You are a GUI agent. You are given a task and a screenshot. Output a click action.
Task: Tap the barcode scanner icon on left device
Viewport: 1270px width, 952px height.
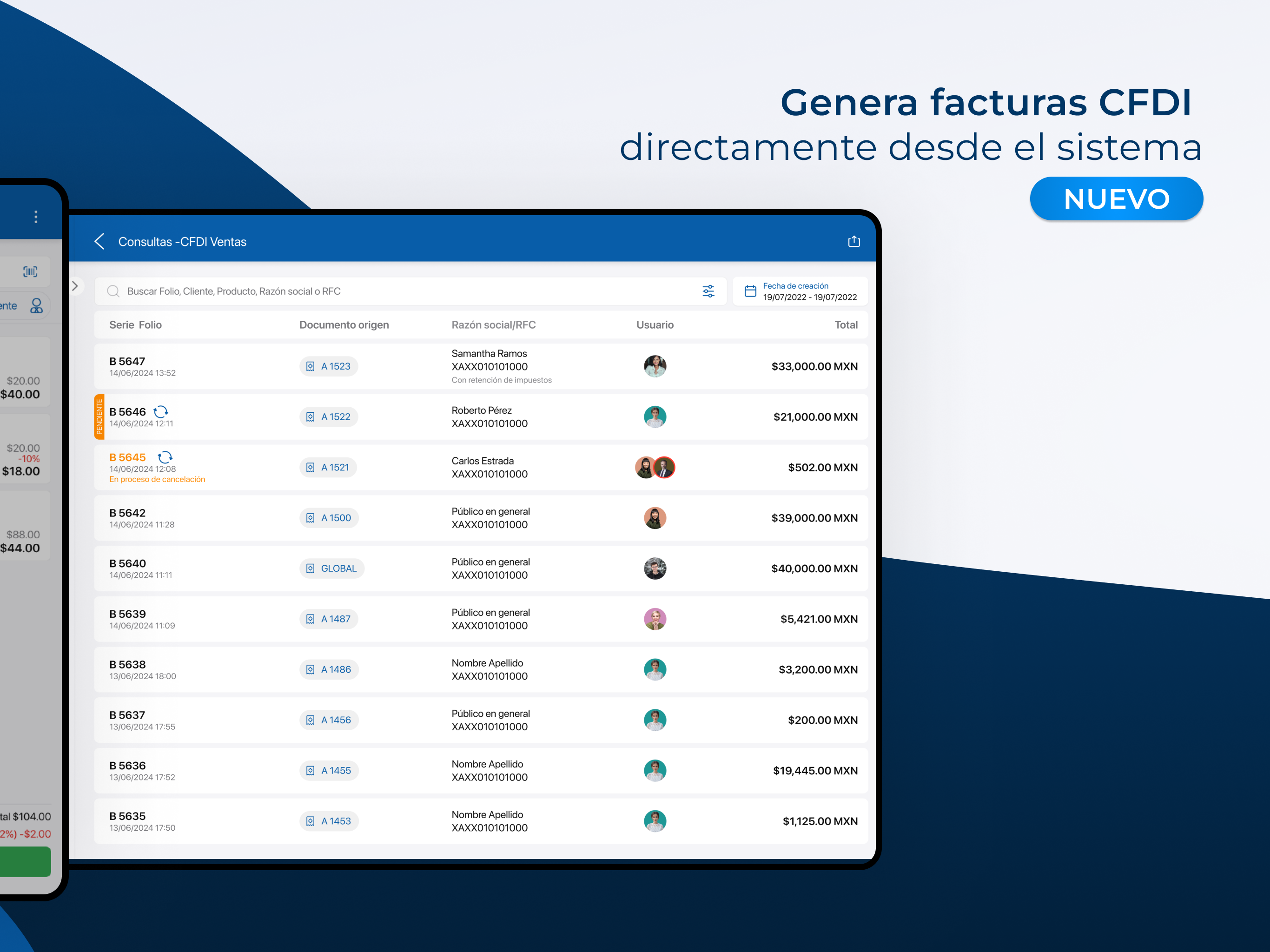[30, 271]
